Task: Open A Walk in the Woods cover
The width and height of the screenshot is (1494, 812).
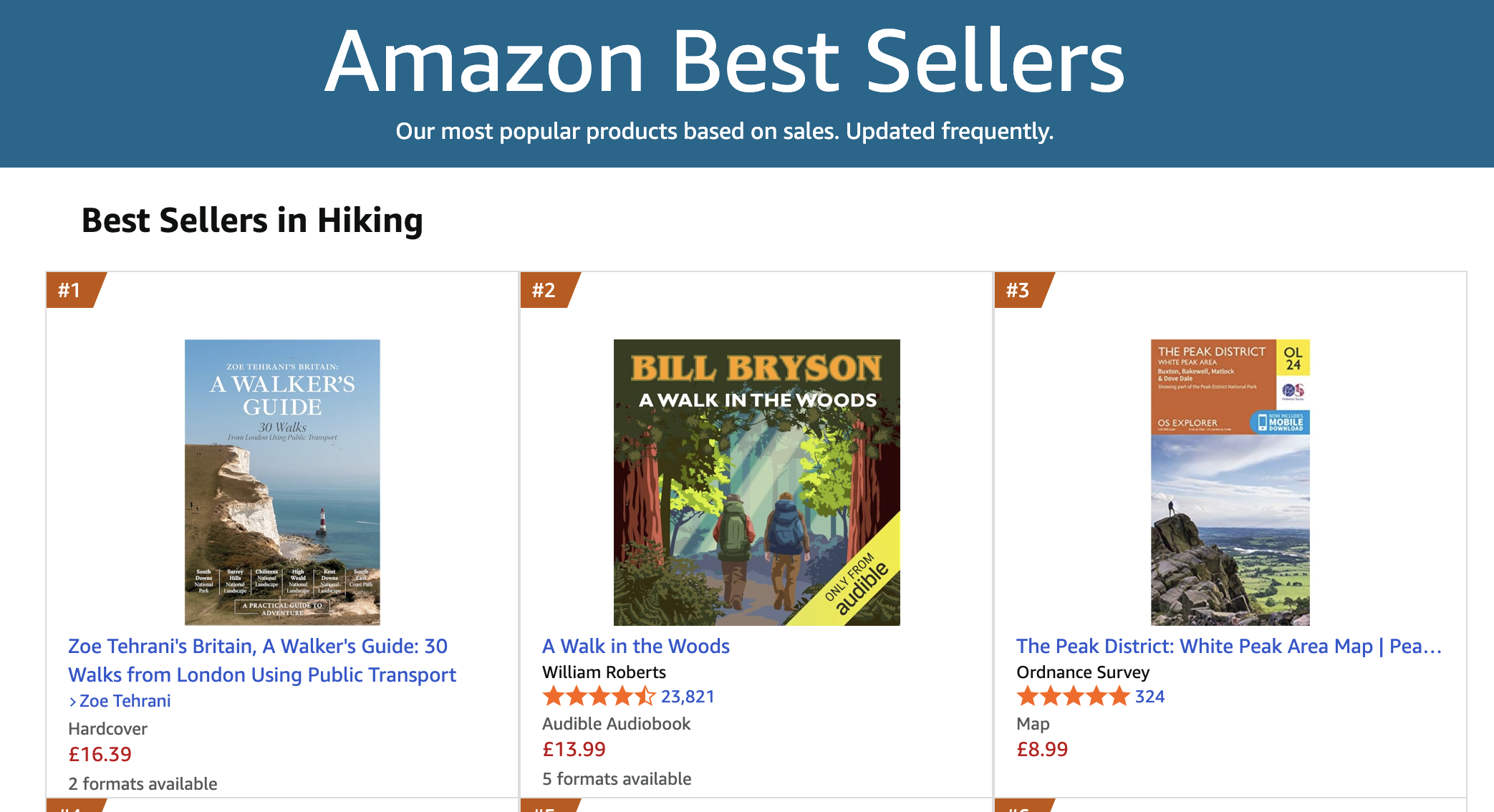Action: pyautogui.click(x=756, y=482)
